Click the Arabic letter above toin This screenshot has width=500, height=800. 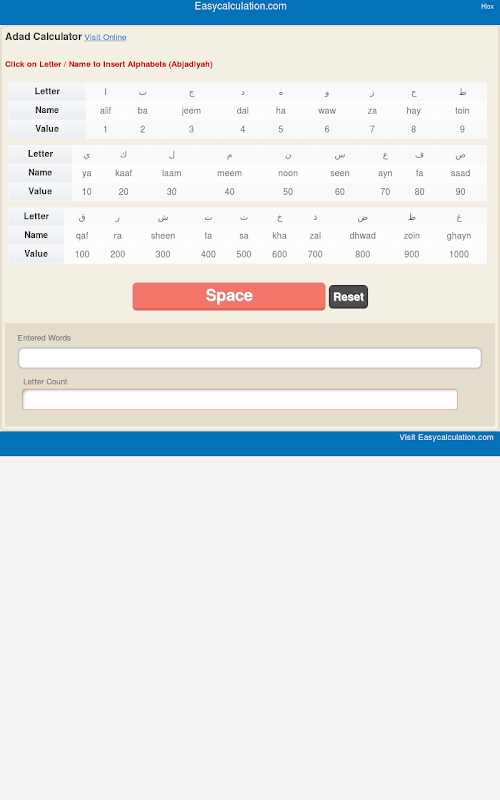pos(462,92)
